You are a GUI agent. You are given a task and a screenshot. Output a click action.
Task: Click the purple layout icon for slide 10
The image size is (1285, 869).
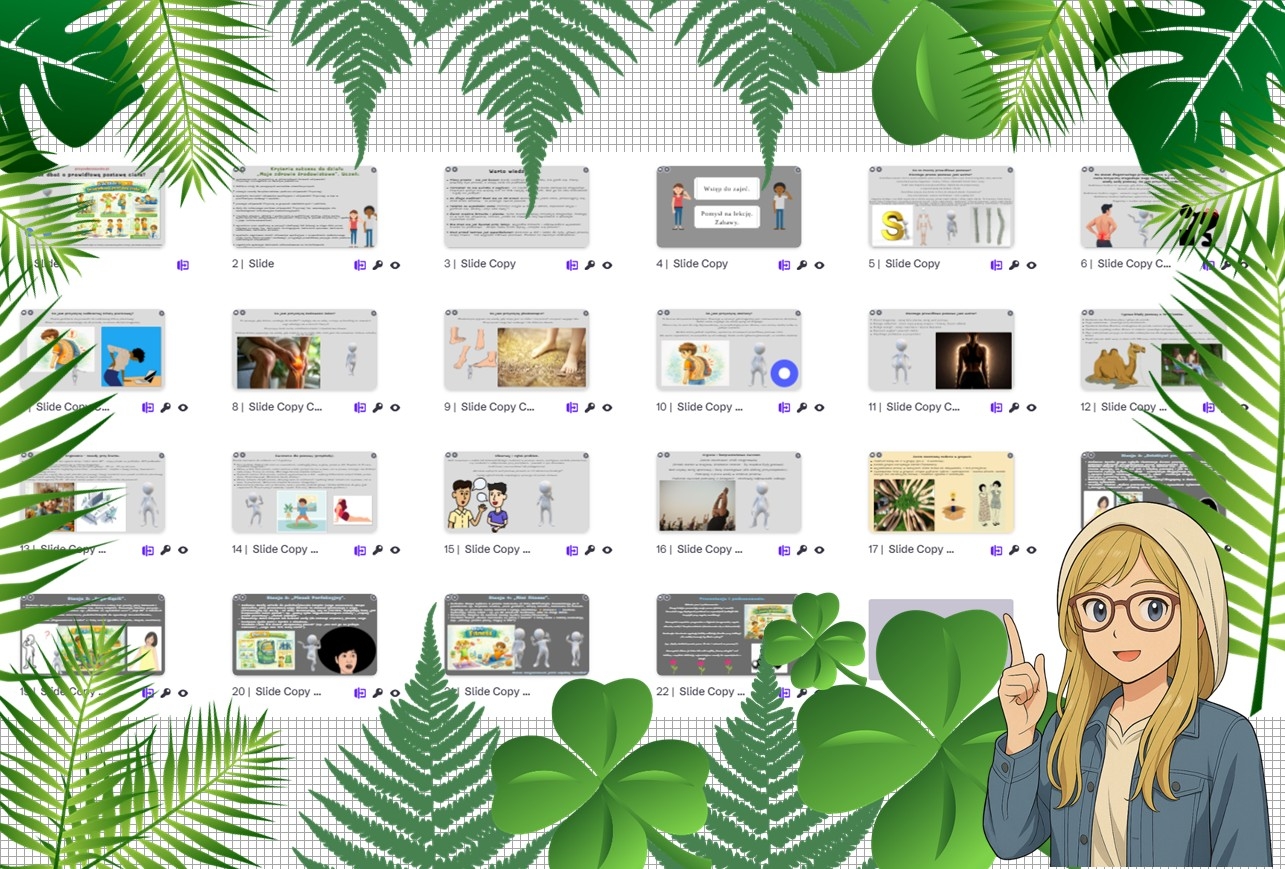(784, 407)
